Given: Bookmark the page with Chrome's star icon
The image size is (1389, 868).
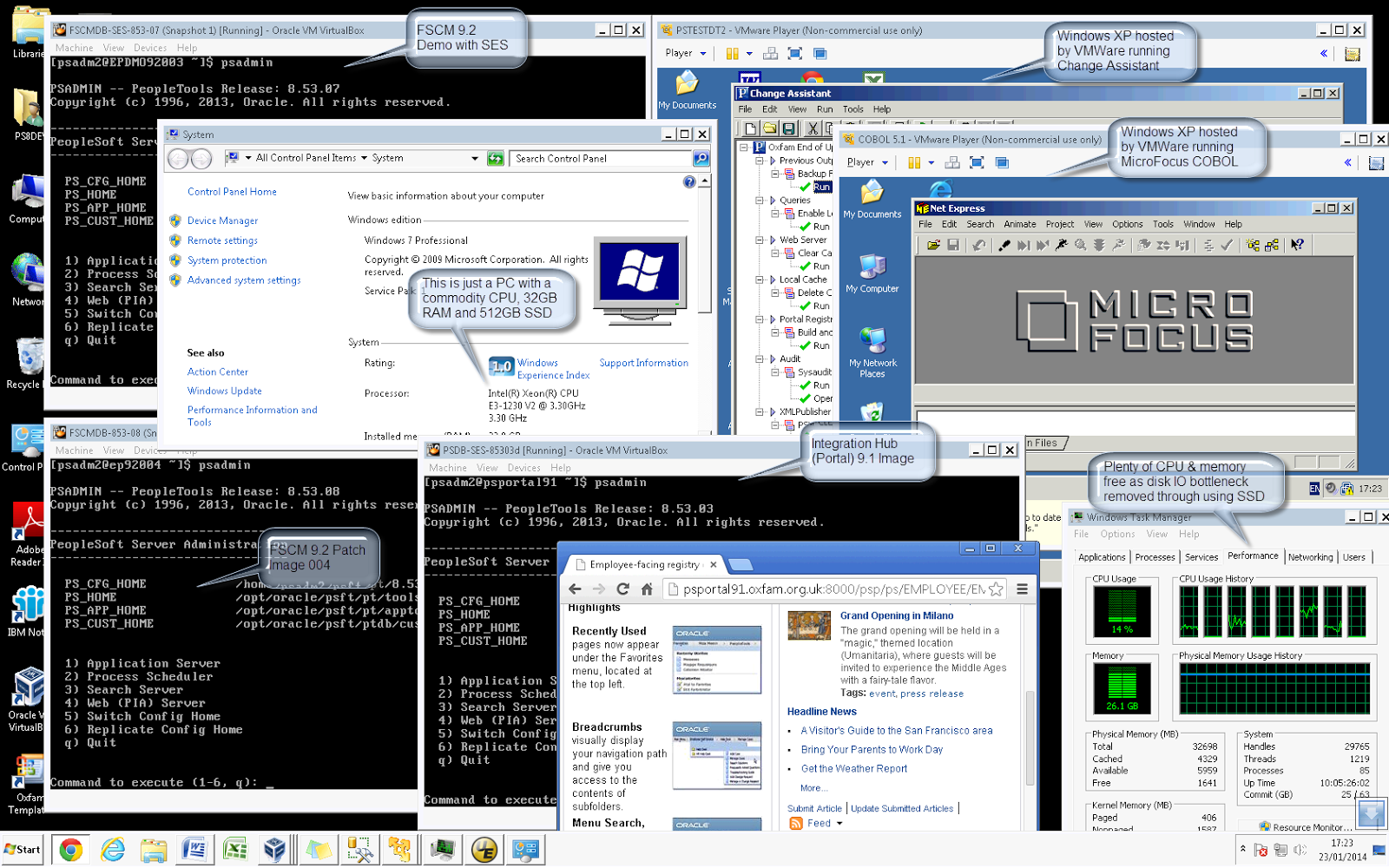Looking at the screenshot, I should click(996, 589).
